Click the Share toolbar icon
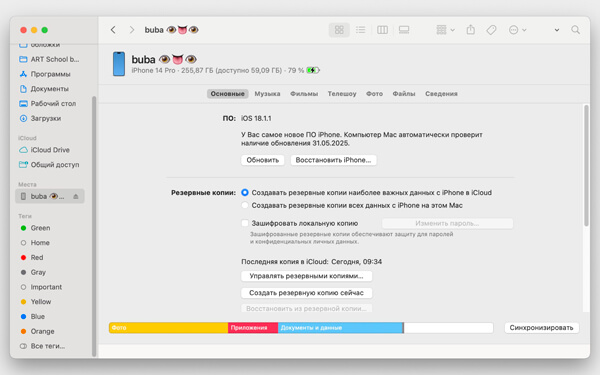 pos(471,30)
